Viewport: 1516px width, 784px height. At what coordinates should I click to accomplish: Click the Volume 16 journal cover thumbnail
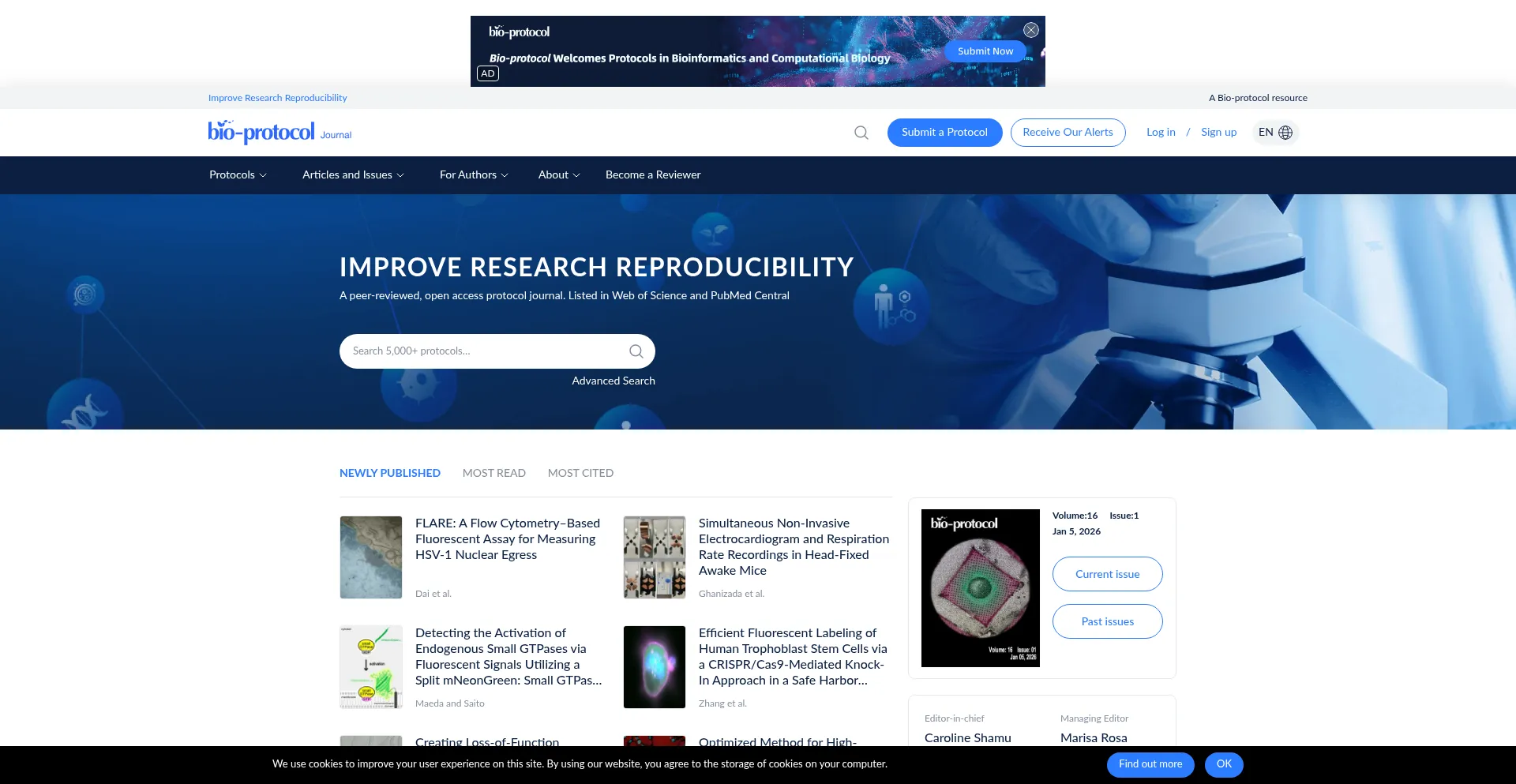[980, 587]
